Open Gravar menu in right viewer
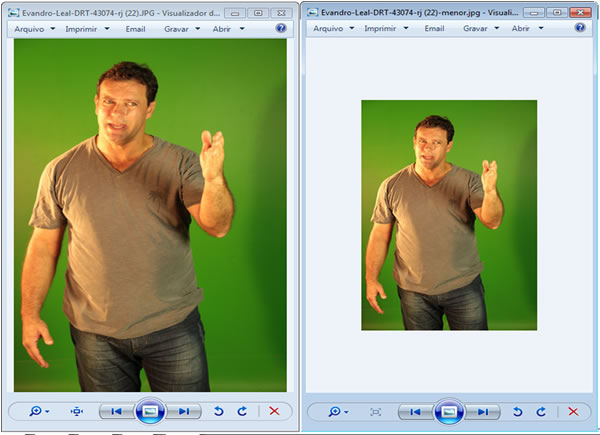The height and width of the screenshot is (435, 600). [475, 28]
